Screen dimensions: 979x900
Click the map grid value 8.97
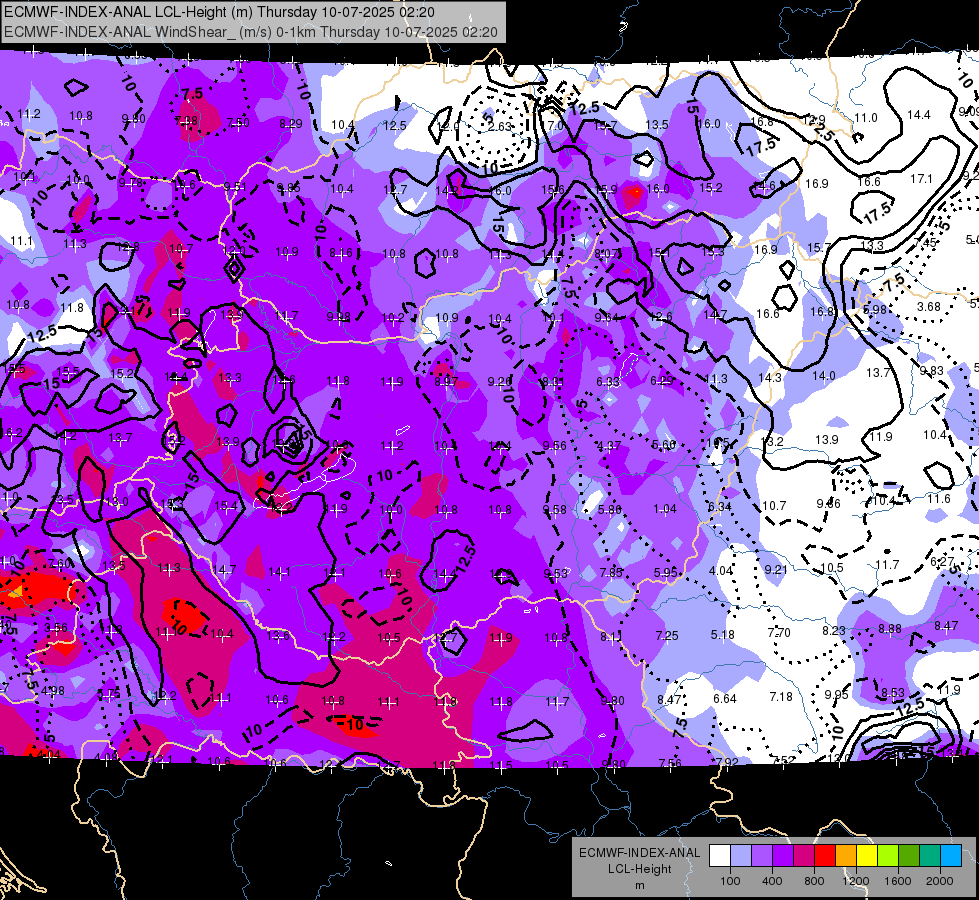pos(446,382)
